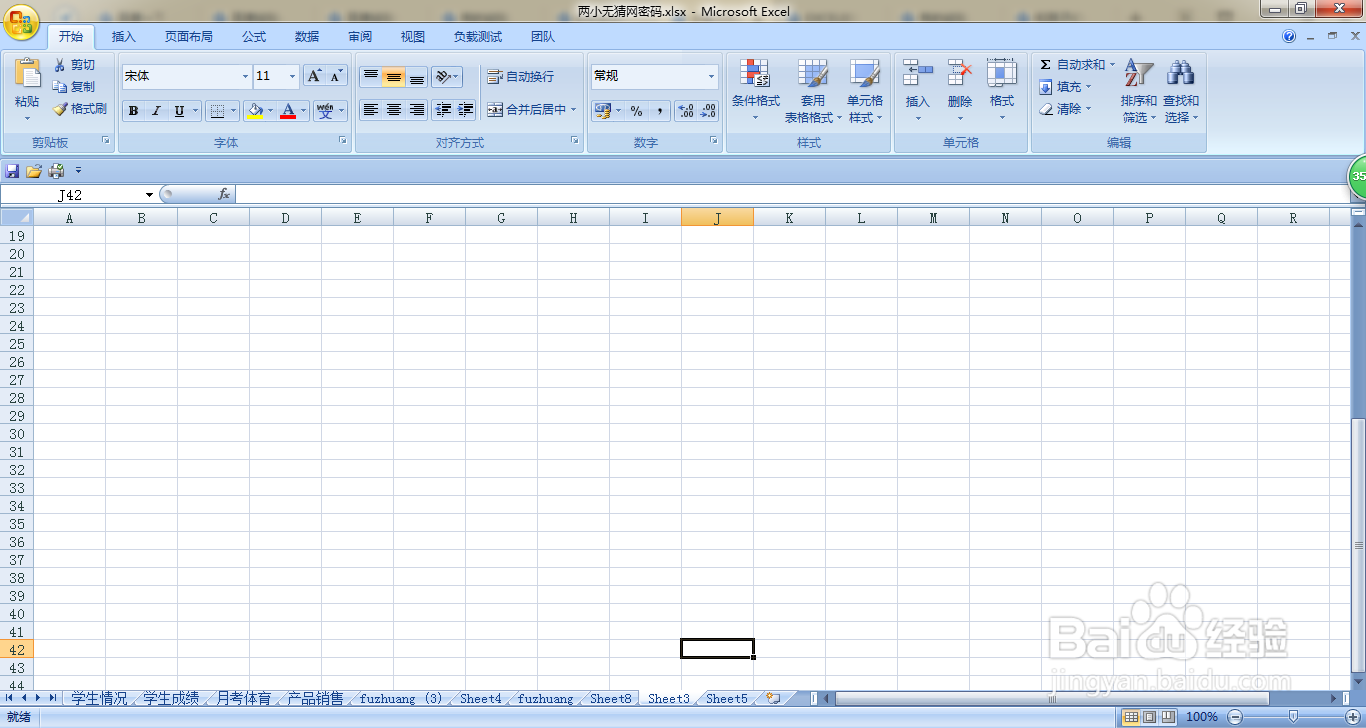Switch to the Formulas (公式) tab
The height and width of the screenshot is (728, 1366).
coord(254,37)
